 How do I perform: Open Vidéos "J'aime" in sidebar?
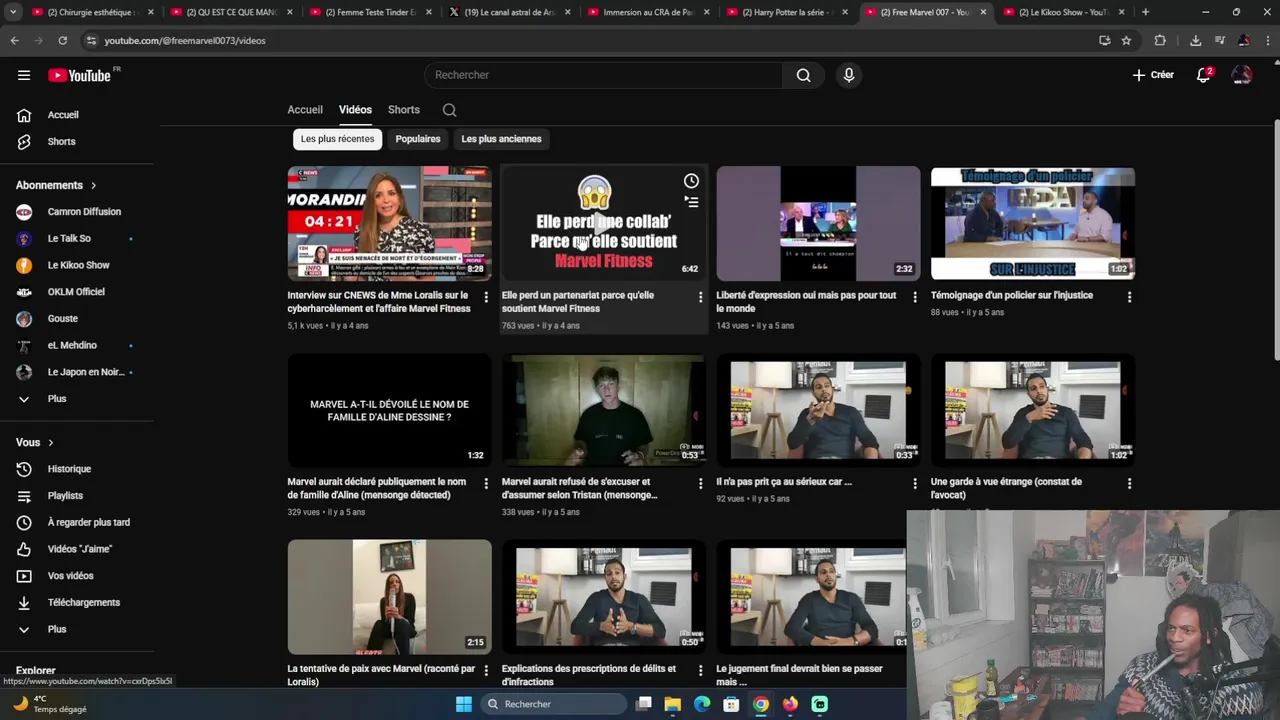[80, 549]
